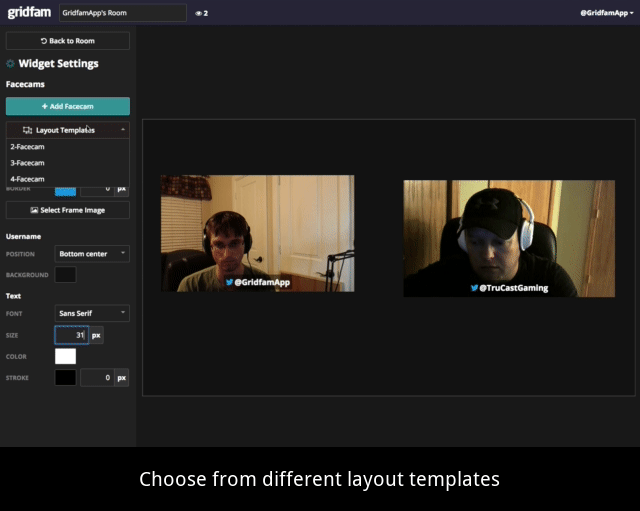The height and width of the screenshot is (511, 640).
Task: Collapse the Layout Templates dropdown
Action: coord(68,130)
